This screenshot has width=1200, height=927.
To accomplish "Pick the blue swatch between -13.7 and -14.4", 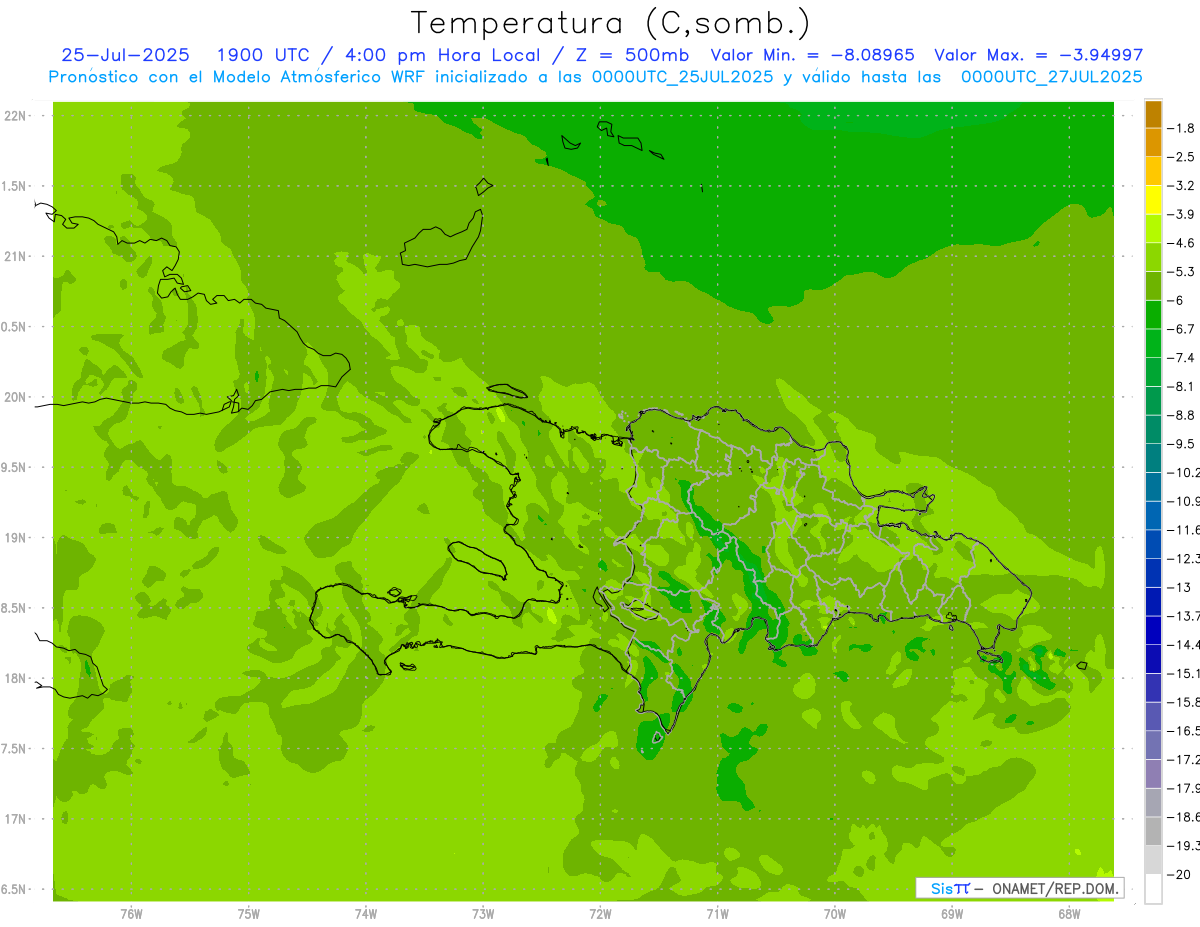I will click(1153, 630).
